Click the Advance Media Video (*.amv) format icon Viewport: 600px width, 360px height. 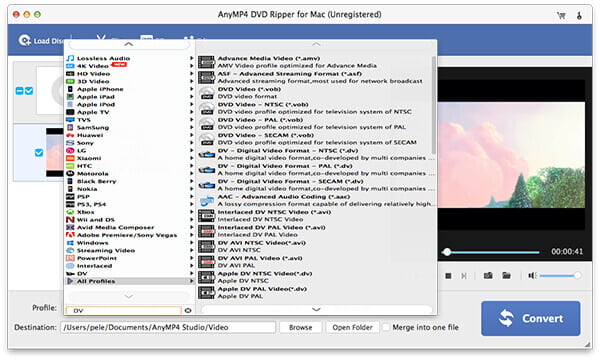coord(207,62)
